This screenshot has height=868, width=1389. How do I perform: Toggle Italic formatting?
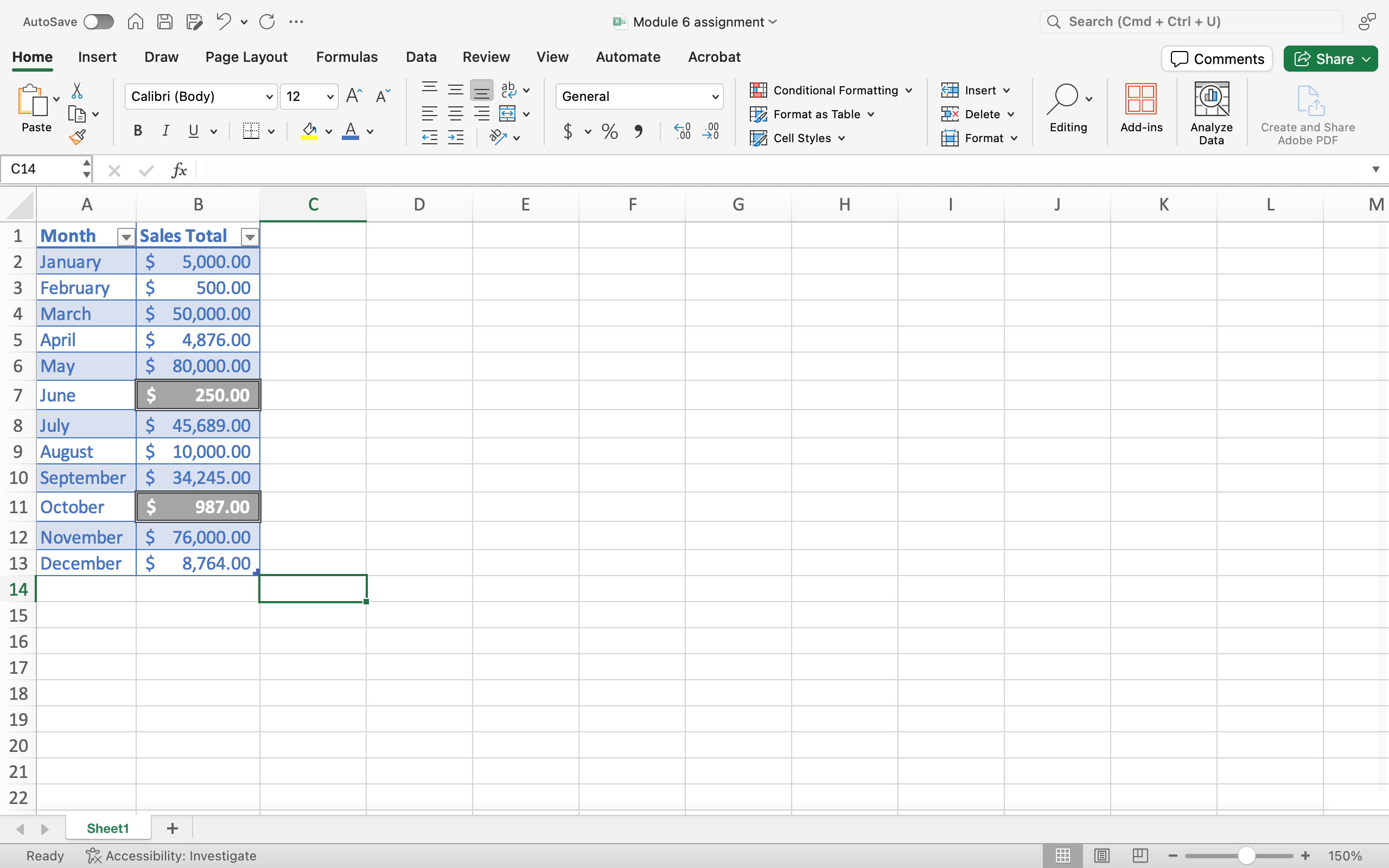tap(166, 131)
